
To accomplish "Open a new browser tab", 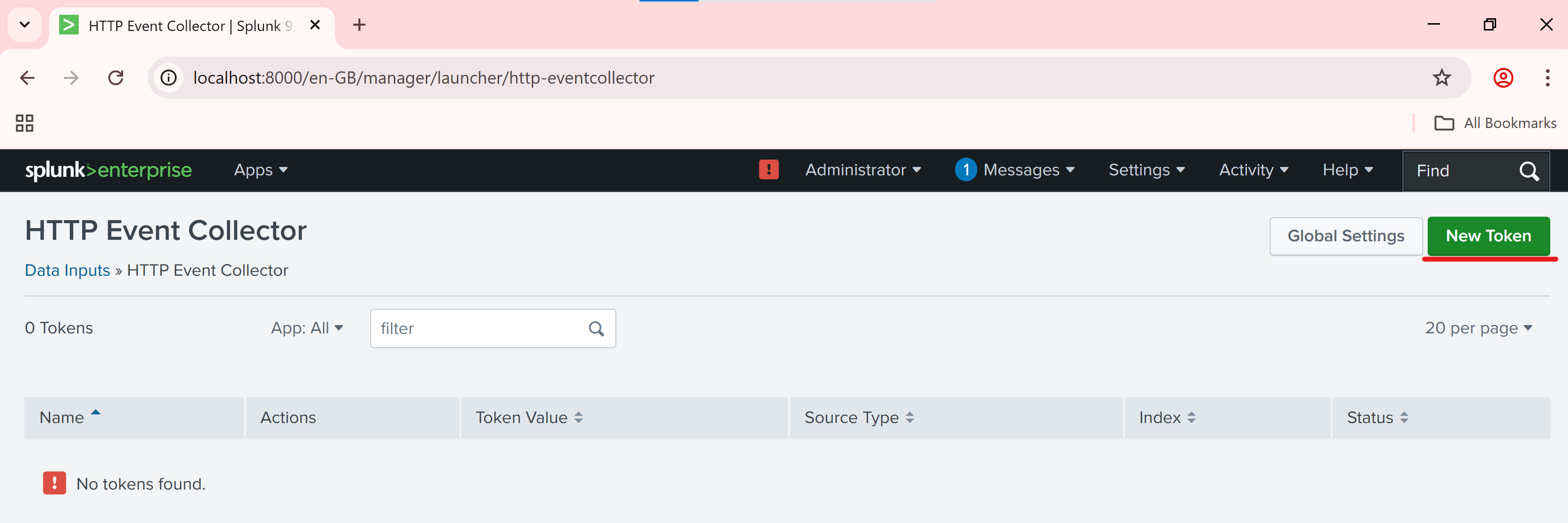I will [359, 25].
